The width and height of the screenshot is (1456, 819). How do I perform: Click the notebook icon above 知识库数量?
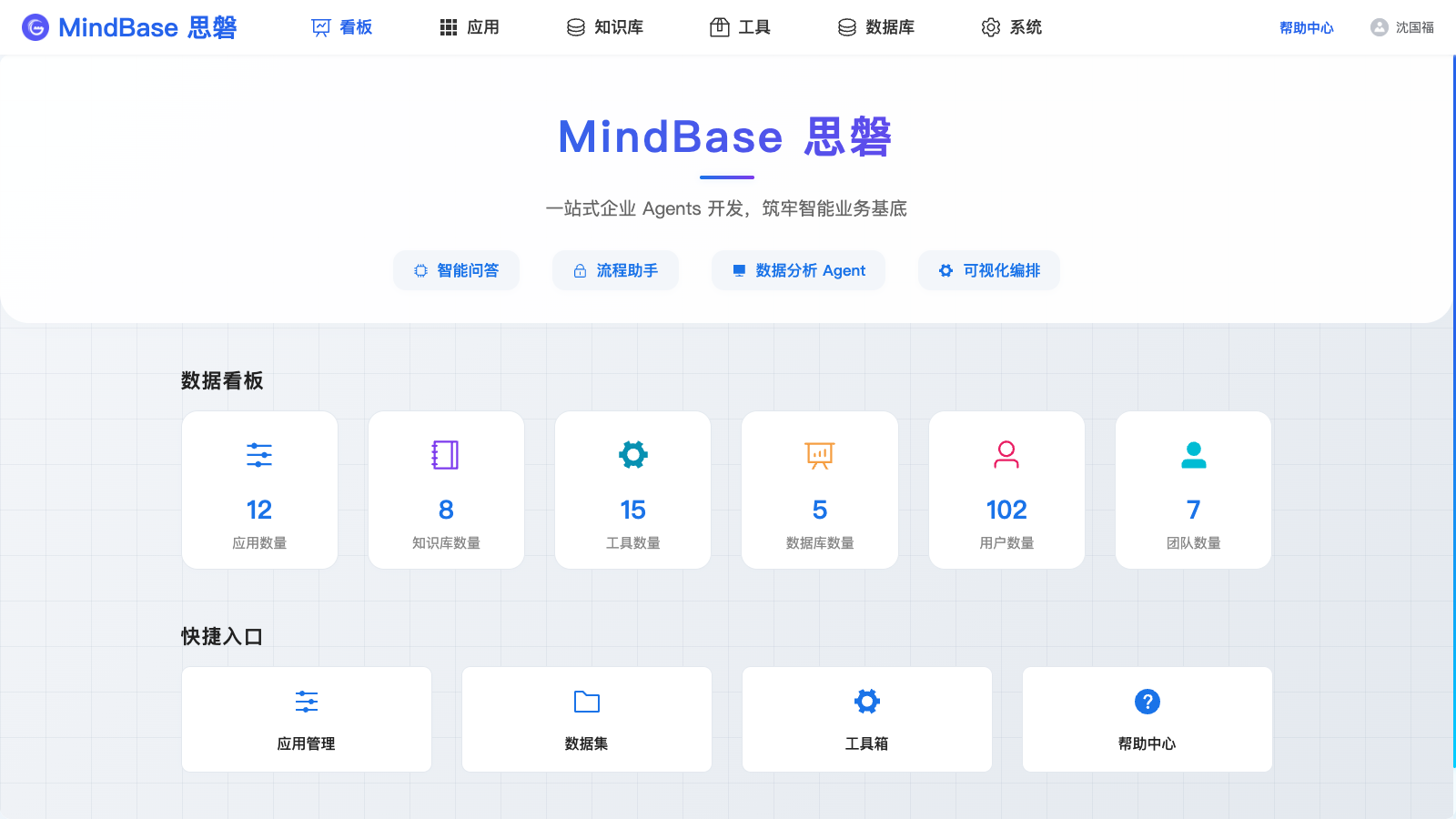(446, 454)
